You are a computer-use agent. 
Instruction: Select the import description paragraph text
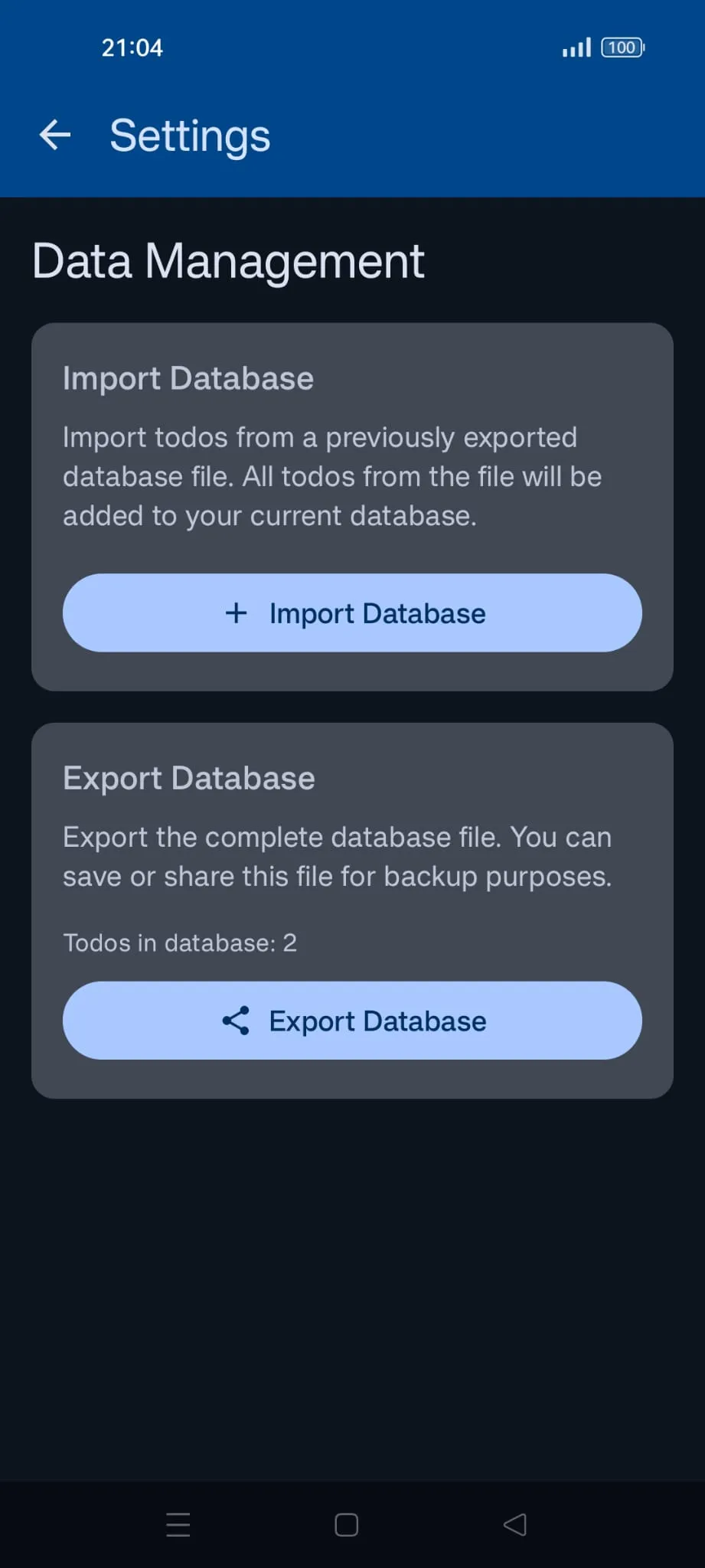(332, 475)
